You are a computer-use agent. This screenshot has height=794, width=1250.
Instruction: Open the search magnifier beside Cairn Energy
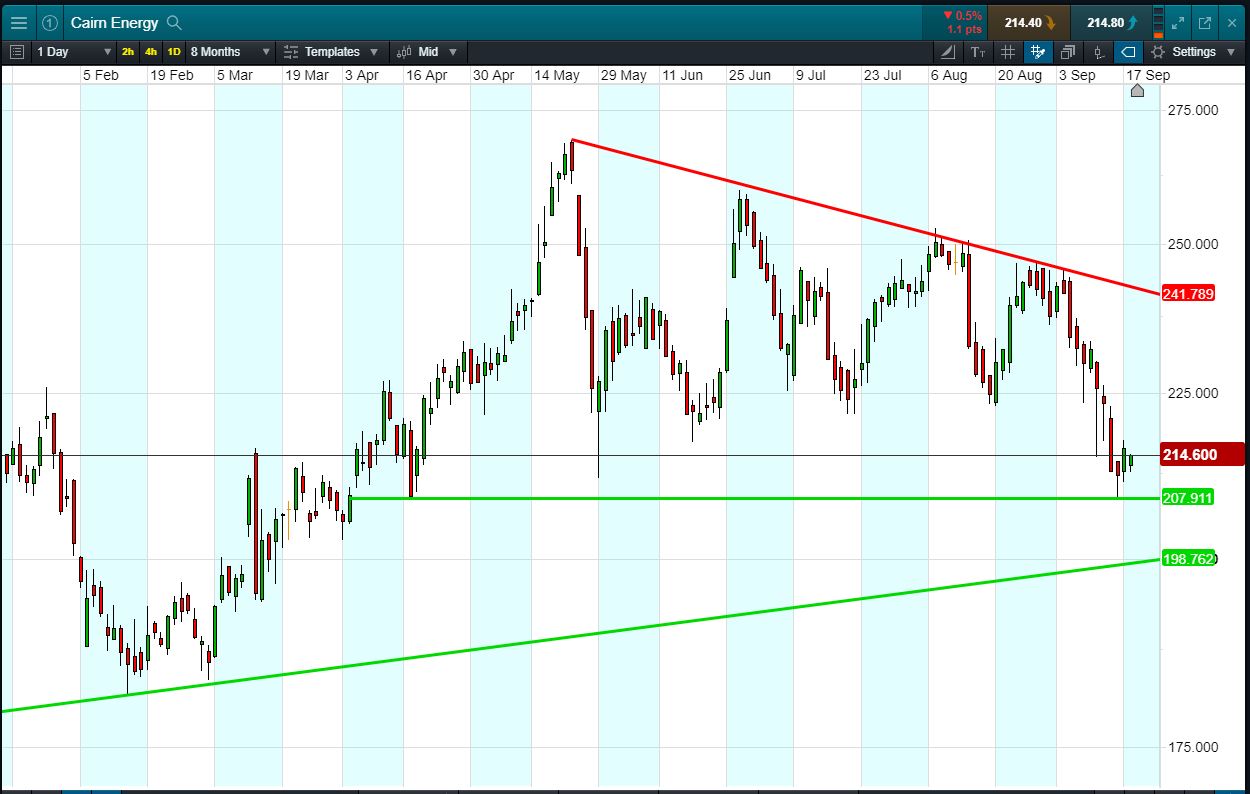(x=174, y=22)
